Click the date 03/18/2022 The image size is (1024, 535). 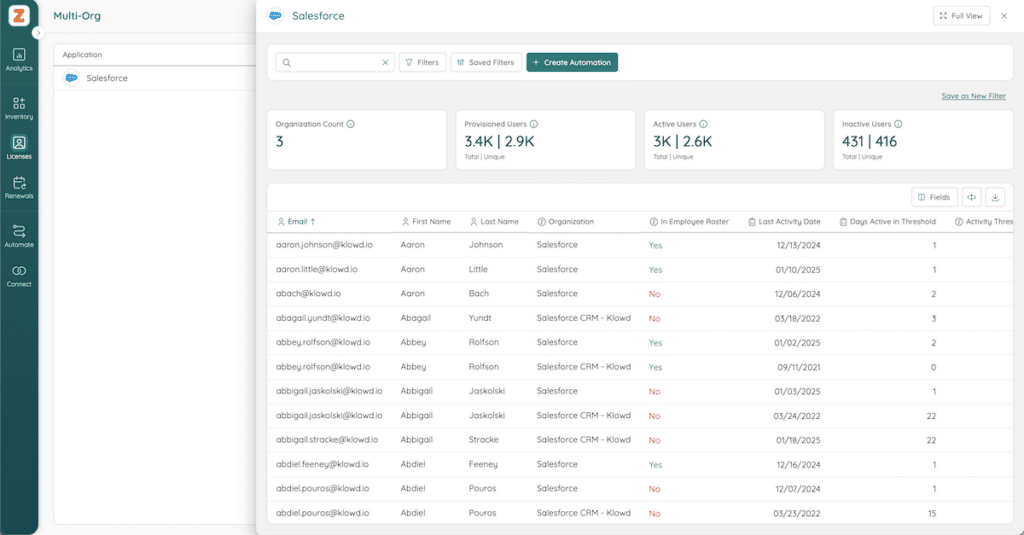click(797, 319)
